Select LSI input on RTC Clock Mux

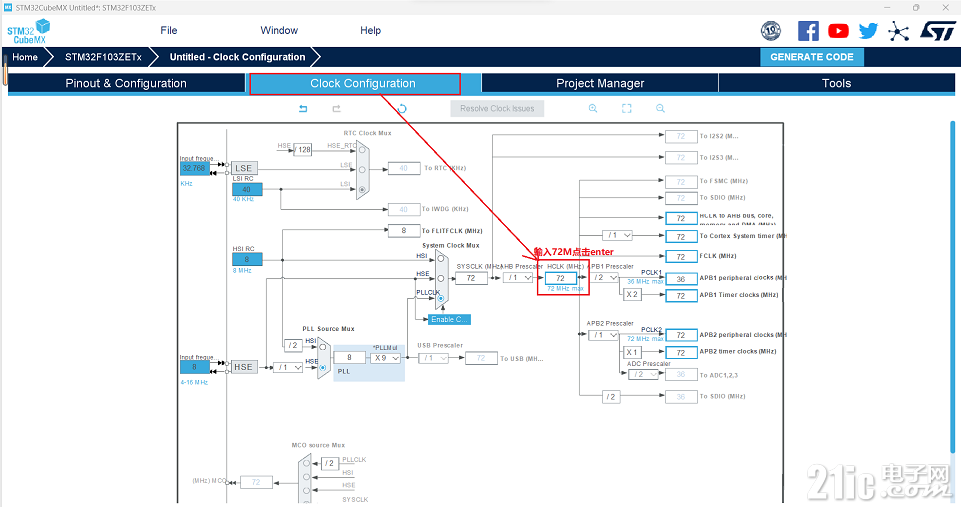[362, 189]
